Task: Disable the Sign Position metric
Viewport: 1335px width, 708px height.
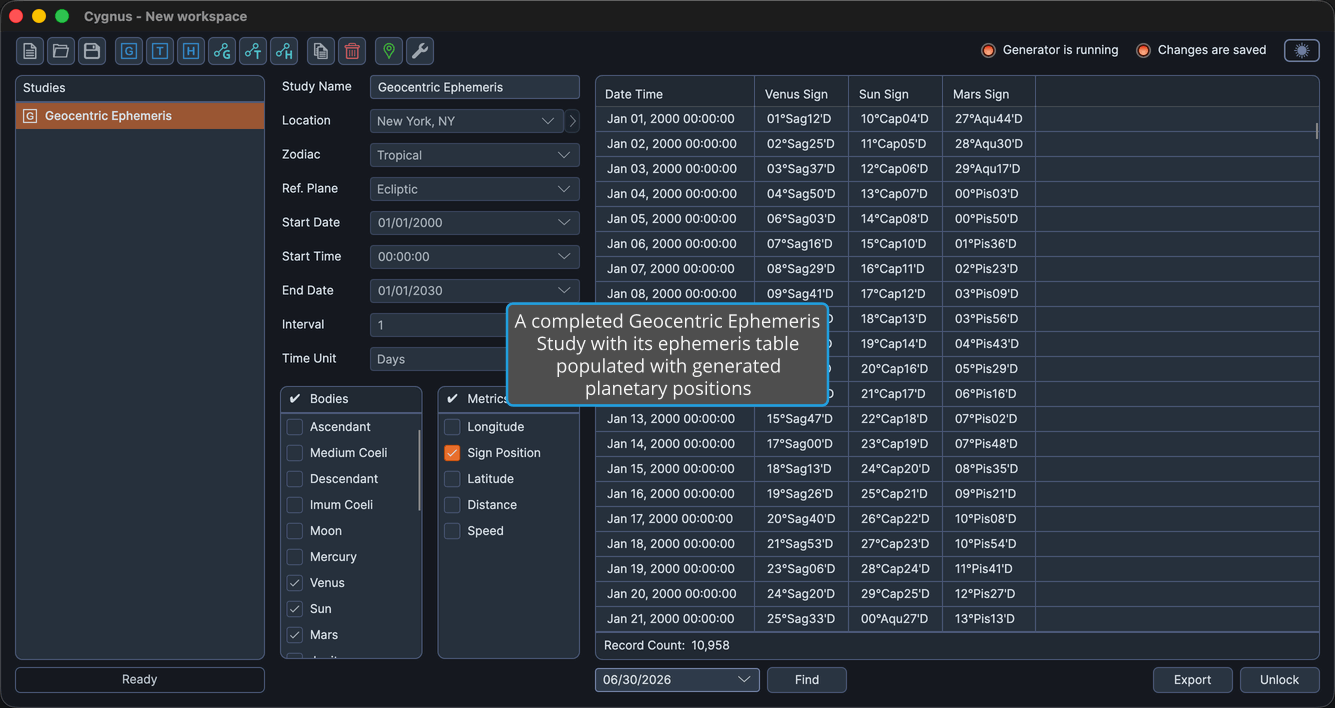Action: pos(452,453)
